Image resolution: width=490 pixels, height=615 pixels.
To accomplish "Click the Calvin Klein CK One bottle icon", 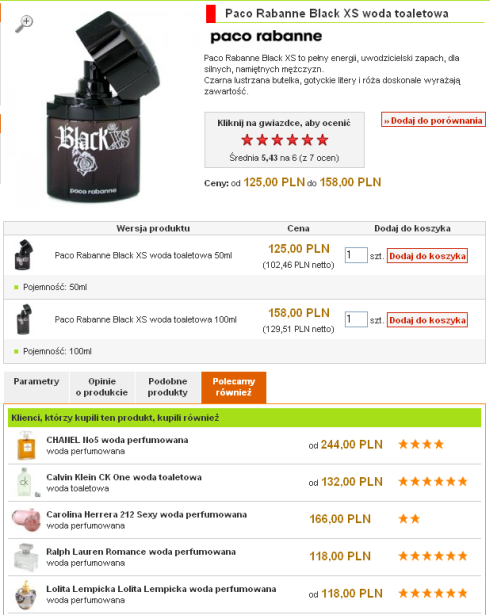I will tap(24, 482).
